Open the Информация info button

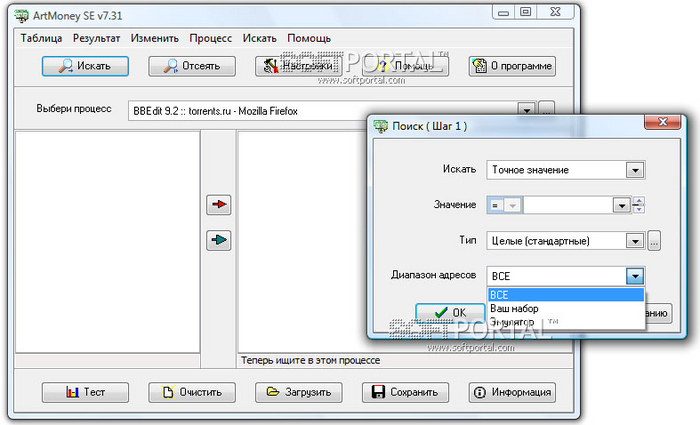[511, 392]
